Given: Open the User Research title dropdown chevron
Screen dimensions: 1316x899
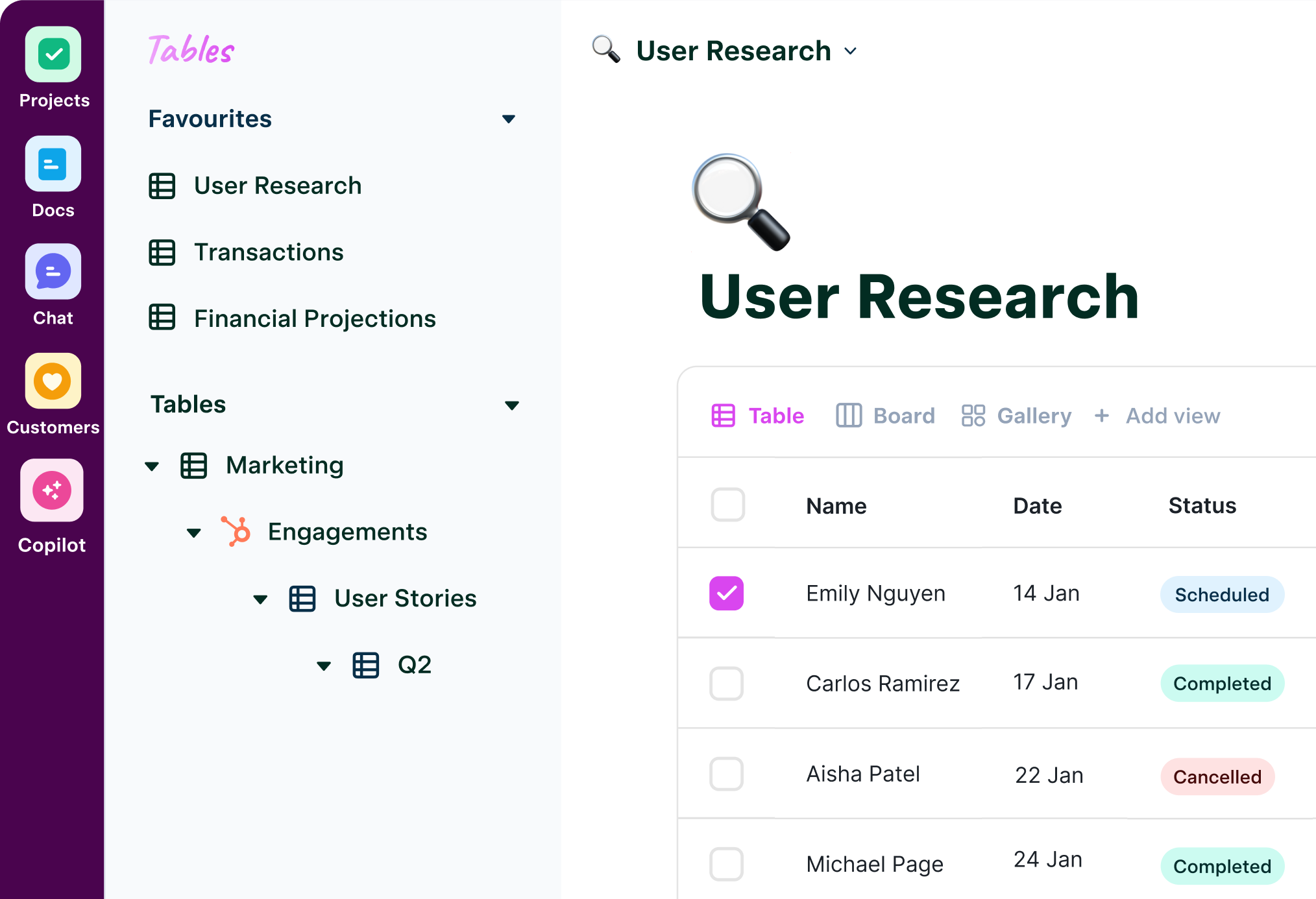Looking at the screenshot, I should [851, 51].
